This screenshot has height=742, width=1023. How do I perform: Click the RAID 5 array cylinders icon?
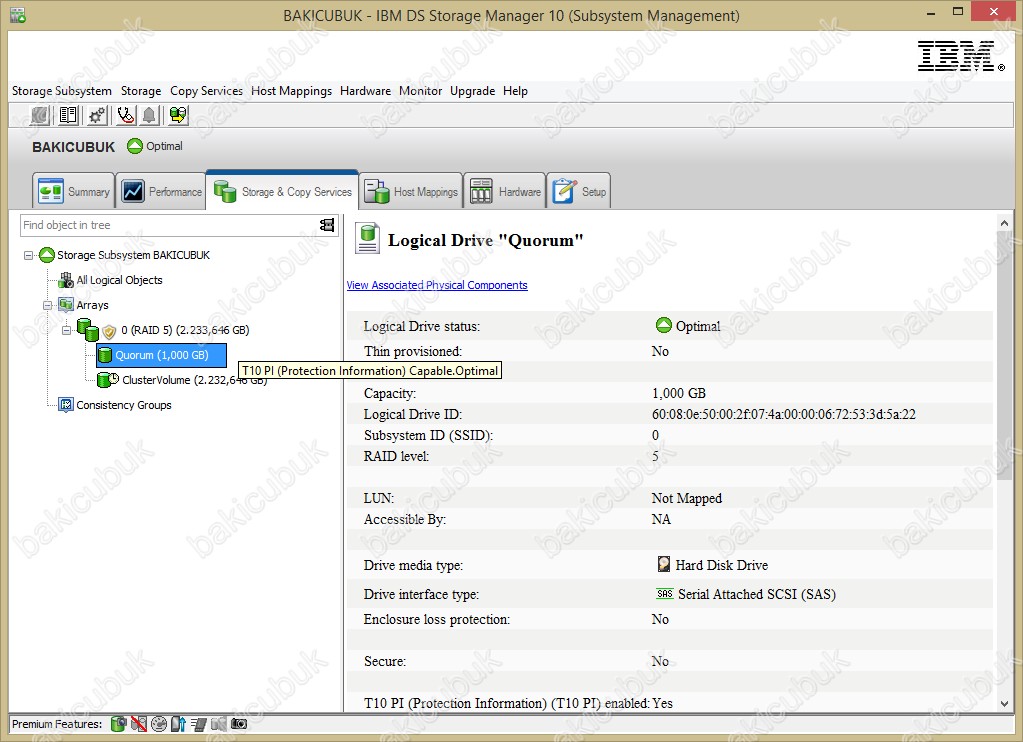[x=87, y=329]
